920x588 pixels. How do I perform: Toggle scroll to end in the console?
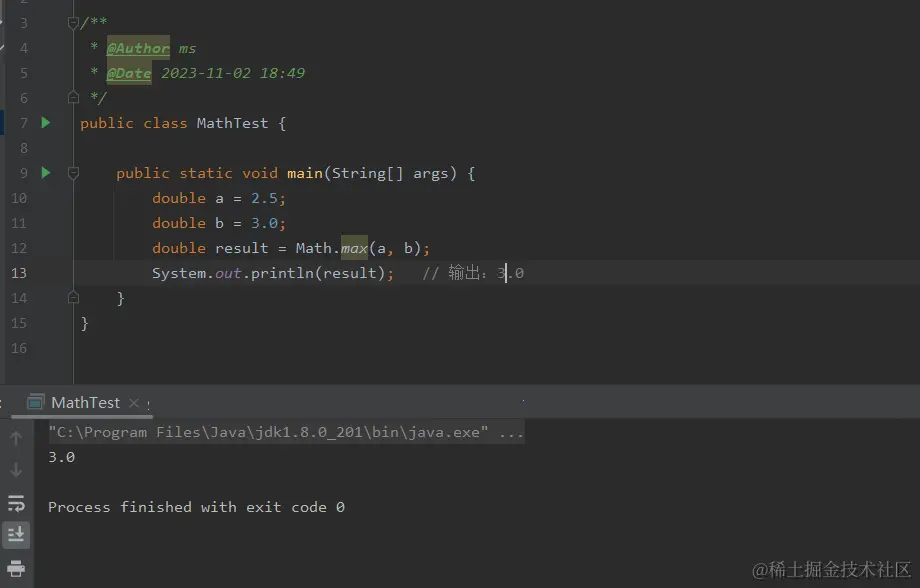[x=16, y=535]
